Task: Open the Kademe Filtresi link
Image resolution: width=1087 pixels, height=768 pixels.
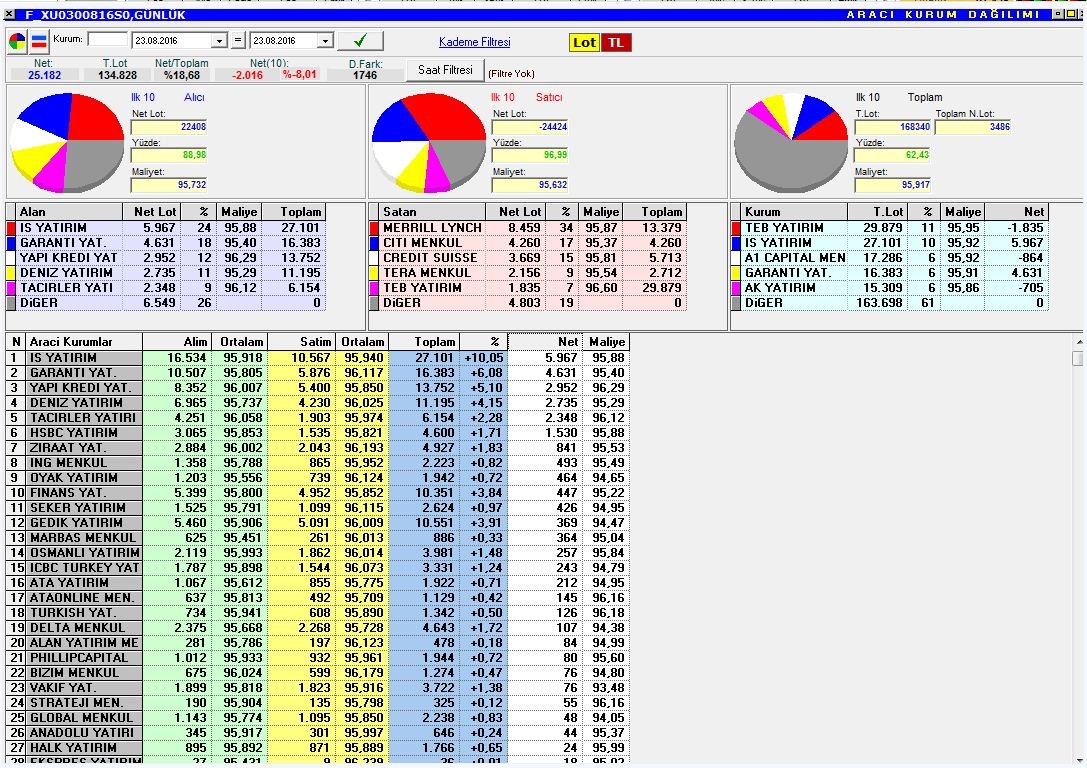Action: (474, 42)
